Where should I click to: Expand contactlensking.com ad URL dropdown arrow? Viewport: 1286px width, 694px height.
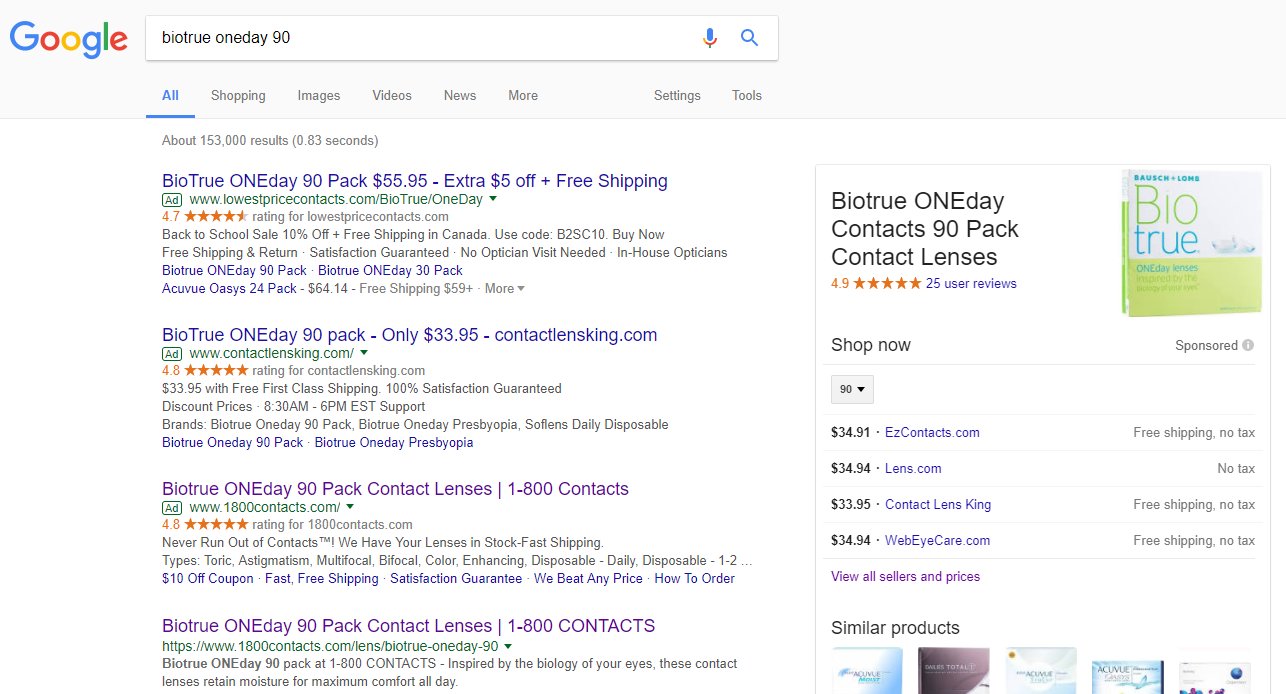(364, 353)
